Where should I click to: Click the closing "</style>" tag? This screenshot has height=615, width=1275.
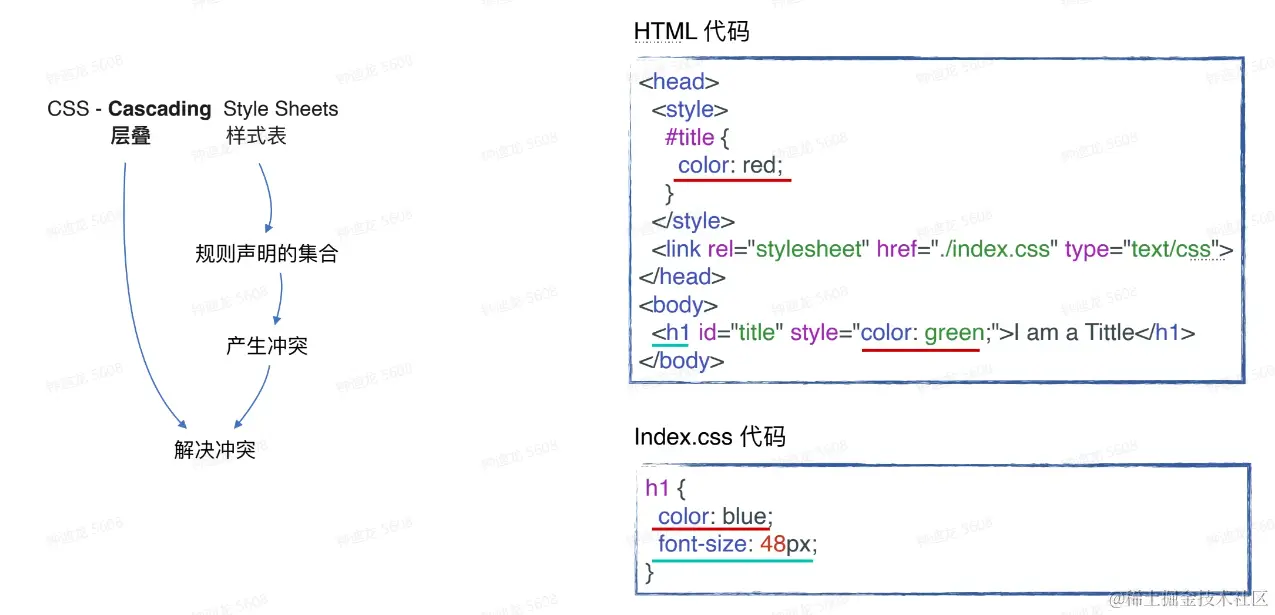coord(693,221)
